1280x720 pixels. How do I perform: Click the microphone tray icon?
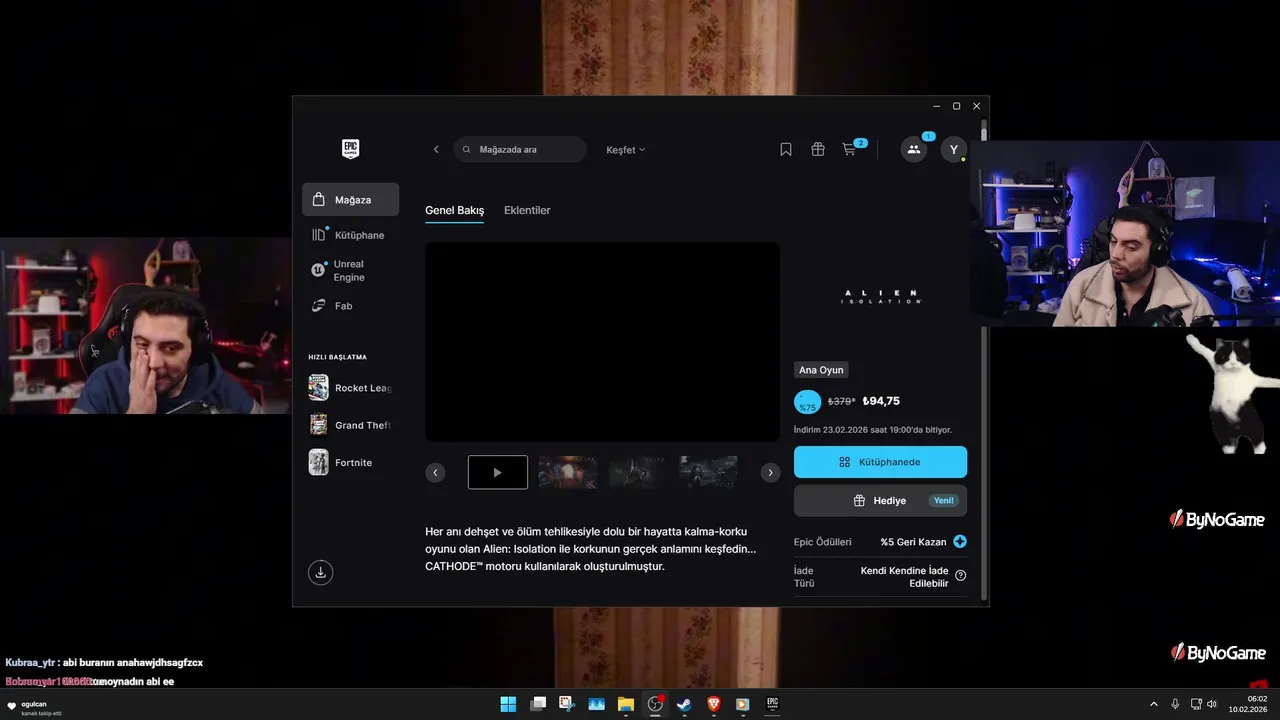(1175, 704)
